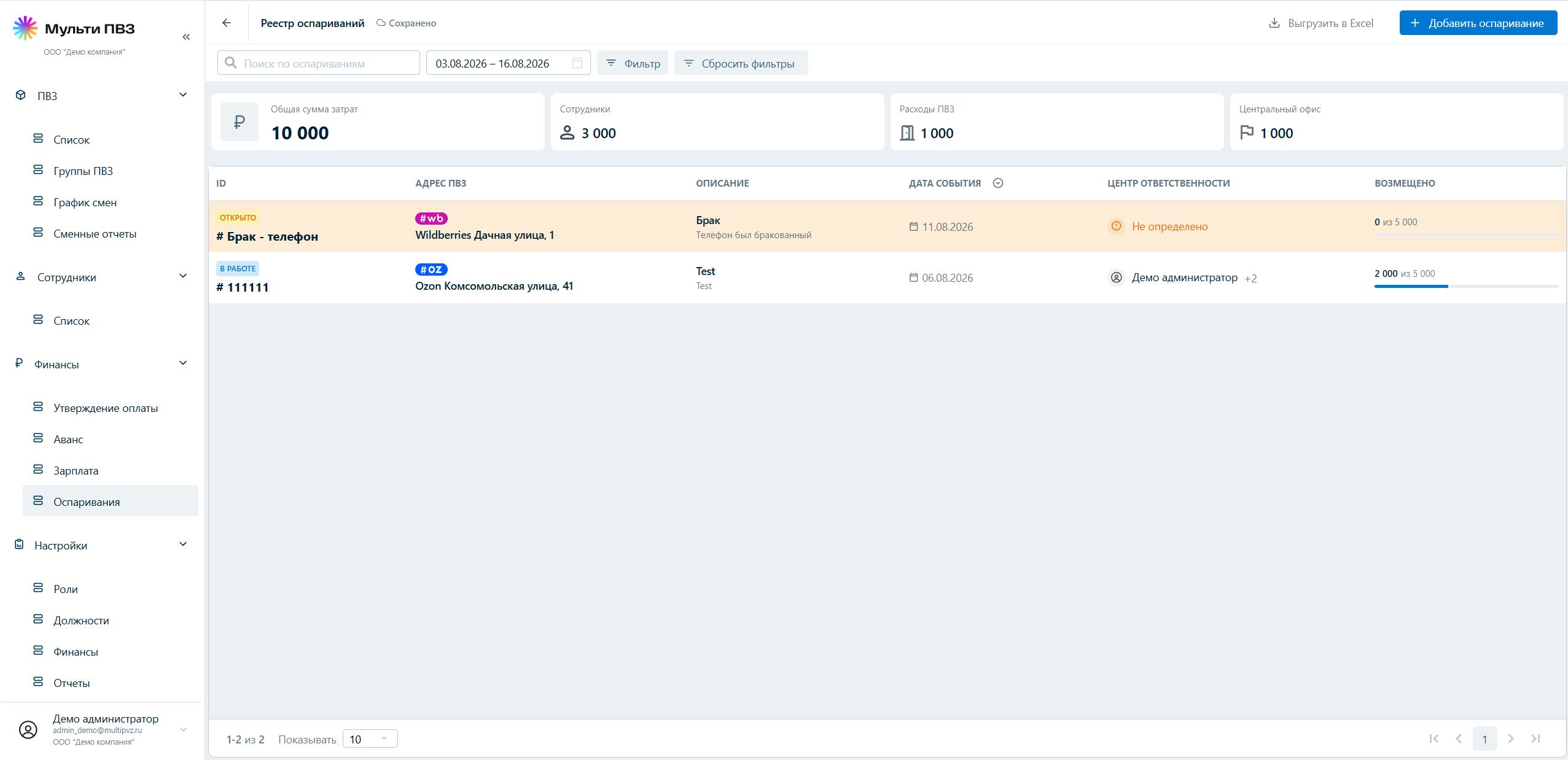Open date range picker 03.08.2026 – 16.08.2026
This screenshot has width=1568, height=760.
coord(509,63)
